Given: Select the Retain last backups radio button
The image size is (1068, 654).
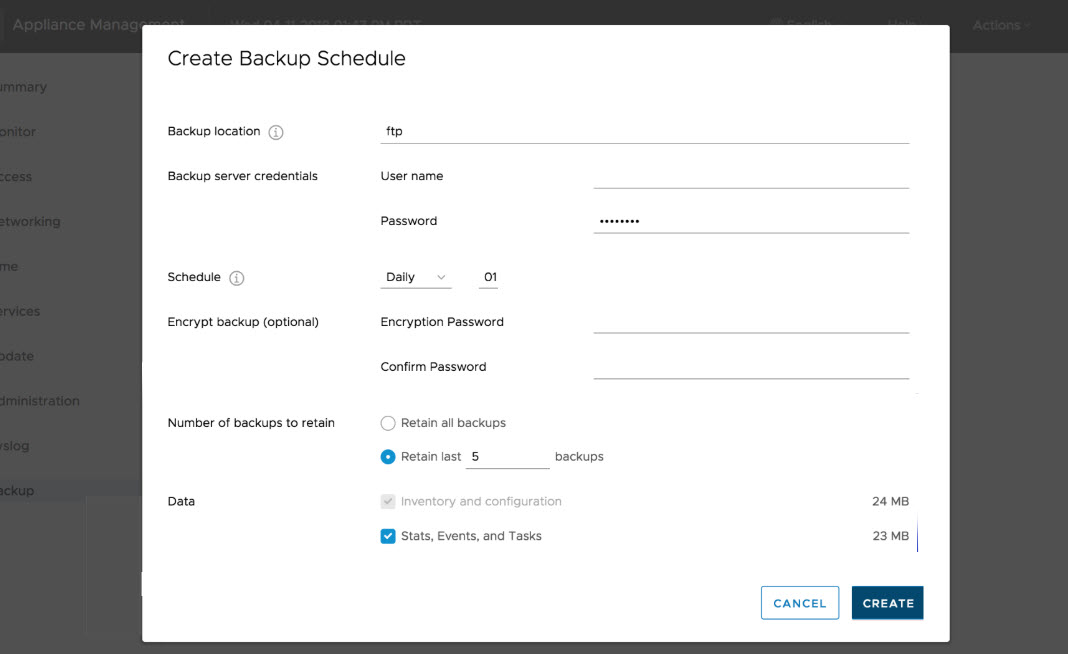Looking at the screenshot, I should click(x=388, y=457).
